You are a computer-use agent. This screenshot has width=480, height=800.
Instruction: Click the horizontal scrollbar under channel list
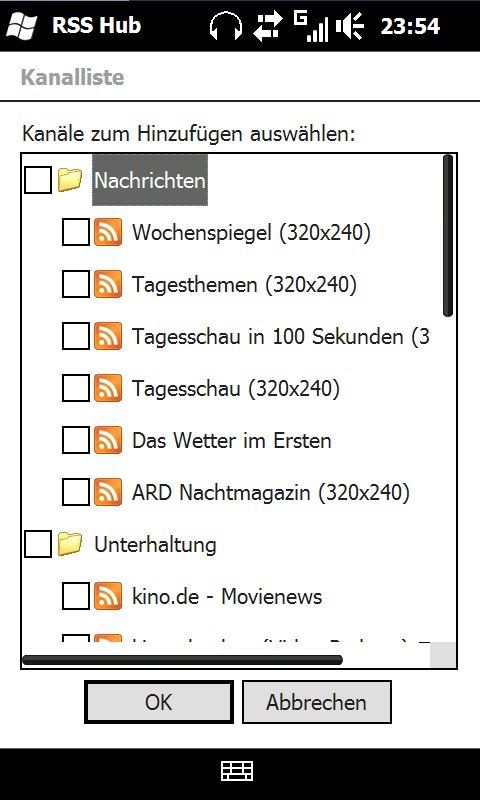pyautogui.click(x=182, y=660)
